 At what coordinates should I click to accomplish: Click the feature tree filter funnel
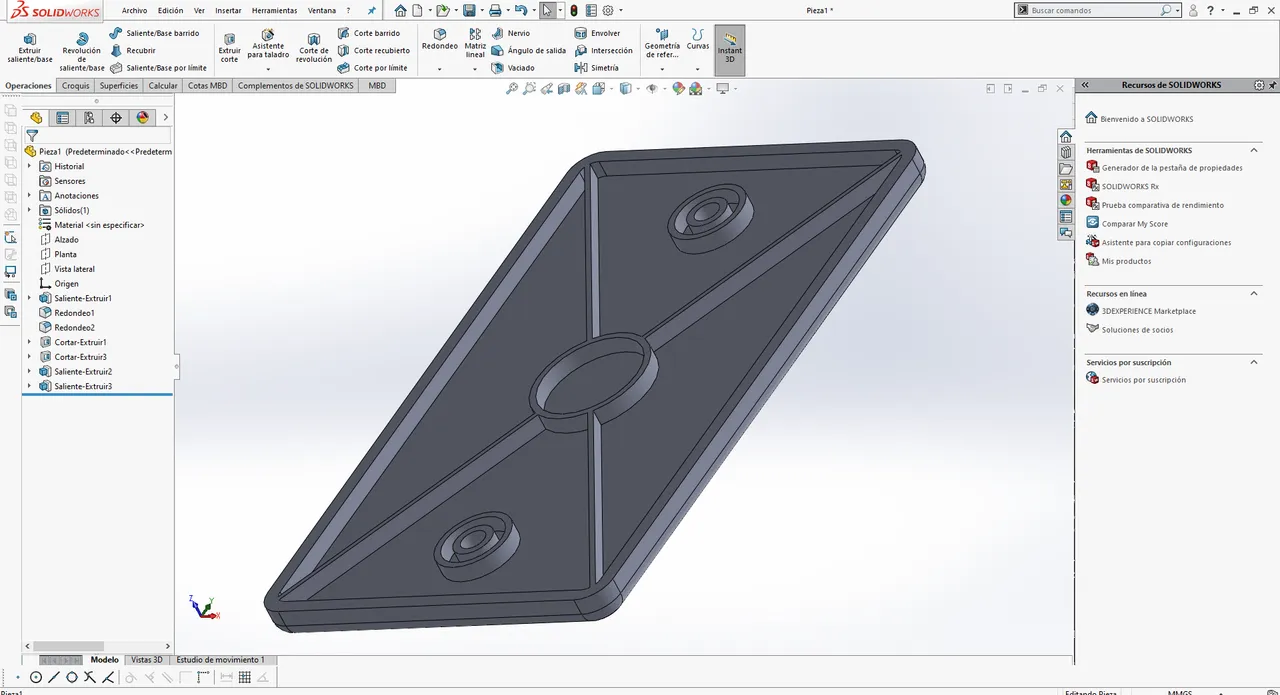[32, 136]
